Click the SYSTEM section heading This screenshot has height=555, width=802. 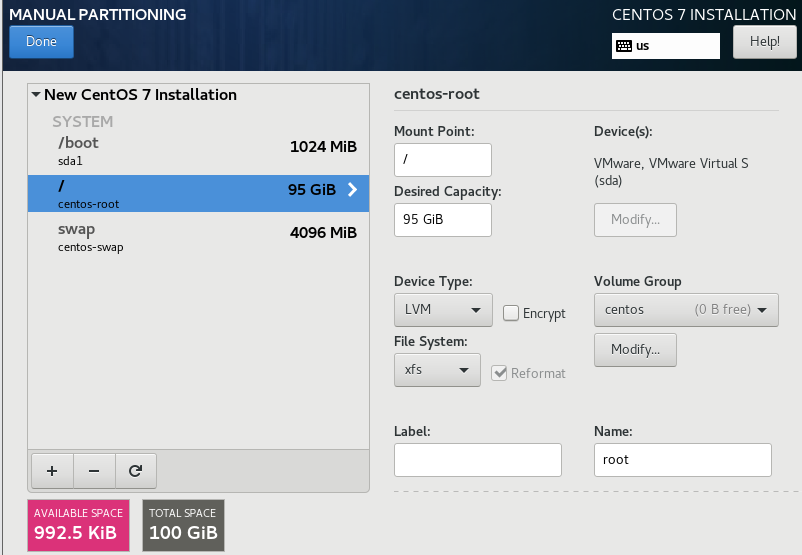tap(82, 122)
